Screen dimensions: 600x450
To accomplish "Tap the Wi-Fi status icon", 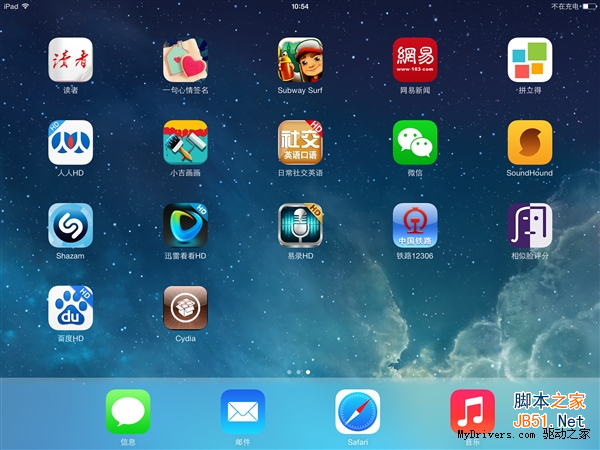I will click(26, 6).
